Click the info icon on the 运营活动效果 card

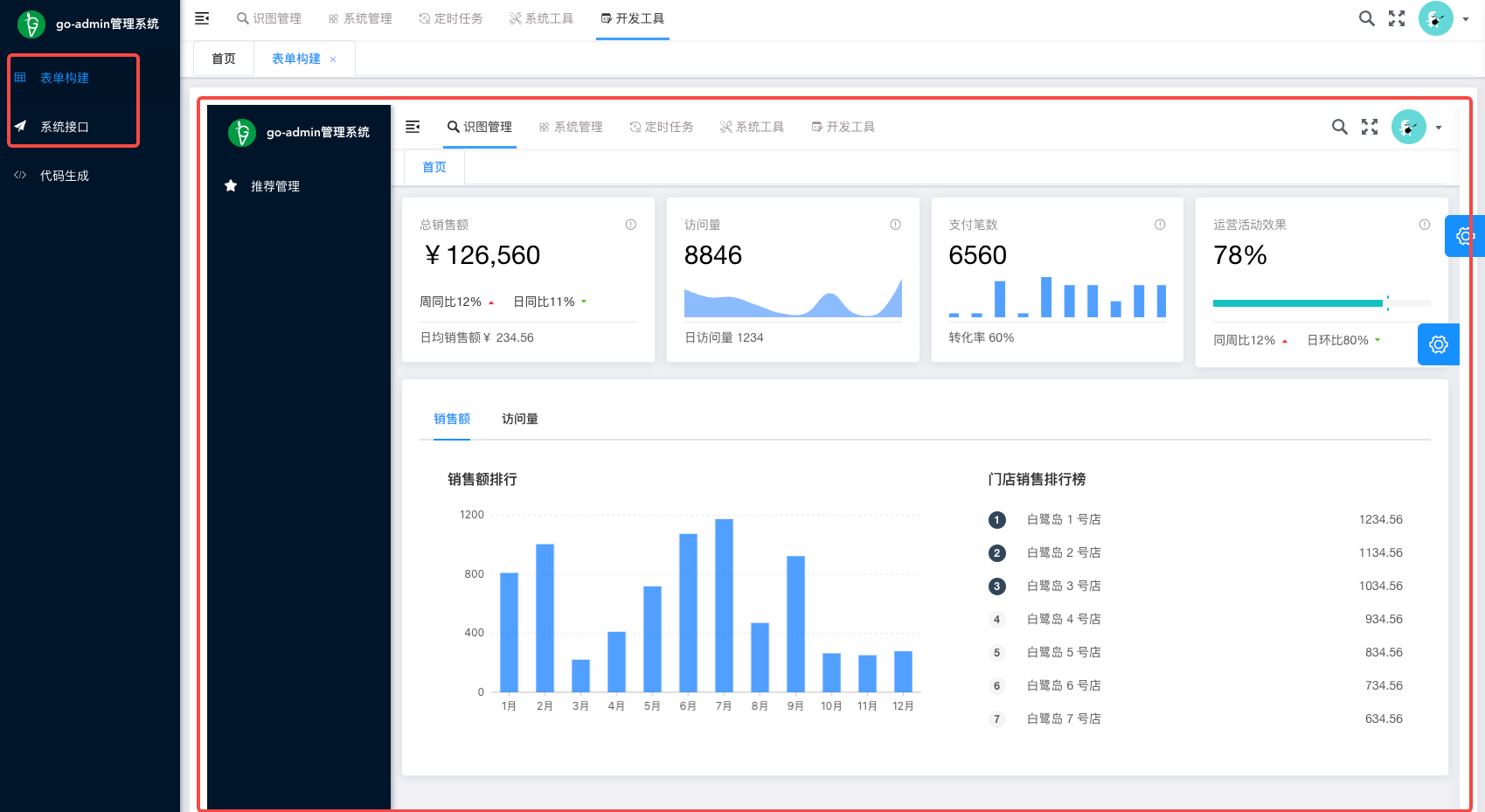(1424, 225)
